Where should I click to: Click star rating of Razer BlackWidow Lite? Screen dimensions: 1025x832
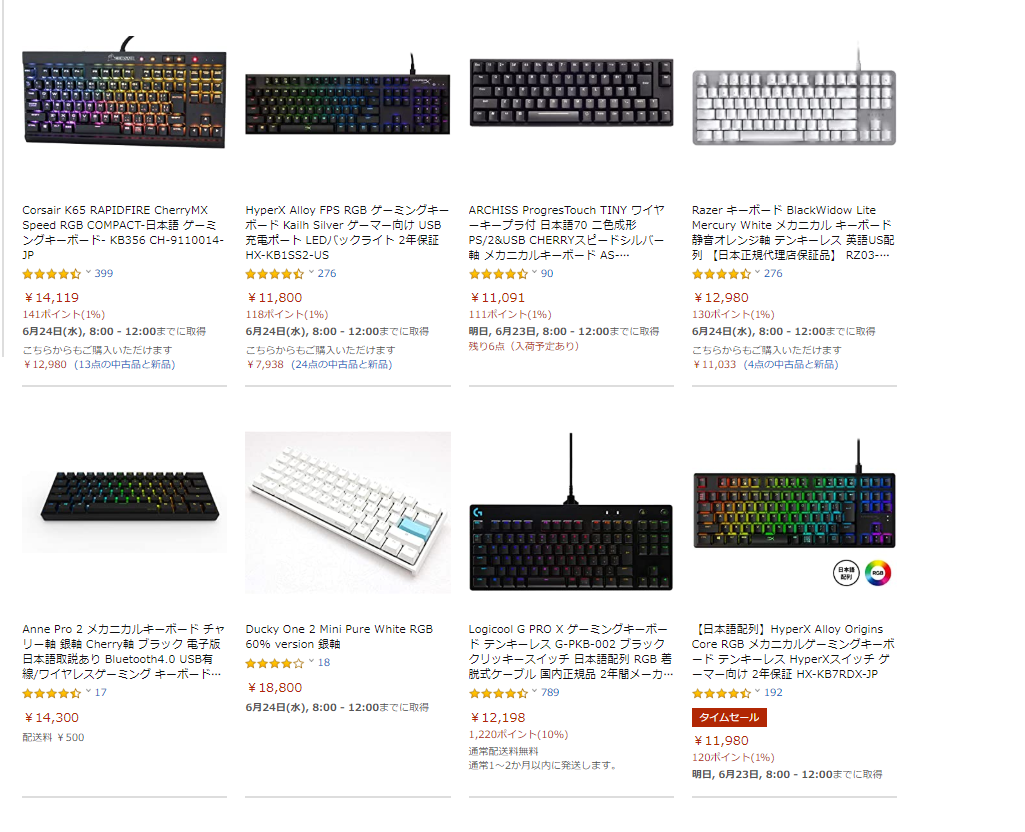720,274
